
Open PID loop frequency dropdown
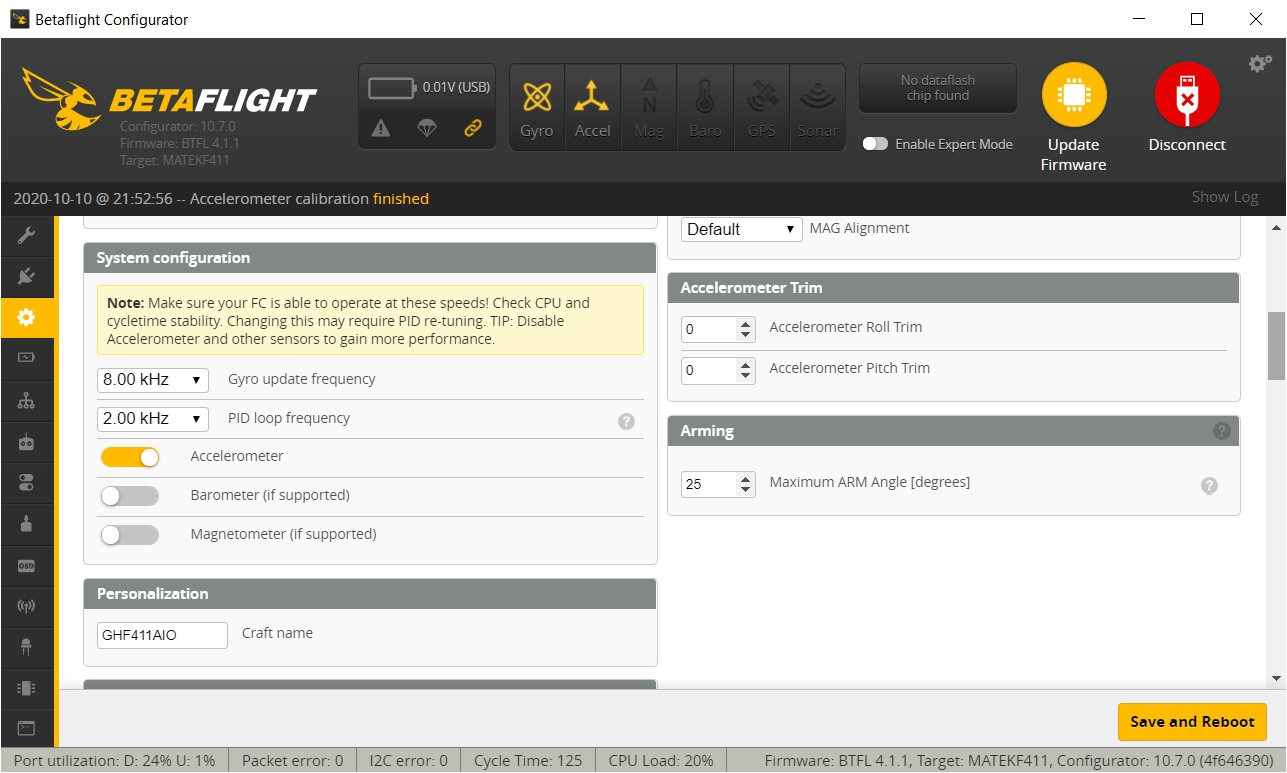(153, 419)
